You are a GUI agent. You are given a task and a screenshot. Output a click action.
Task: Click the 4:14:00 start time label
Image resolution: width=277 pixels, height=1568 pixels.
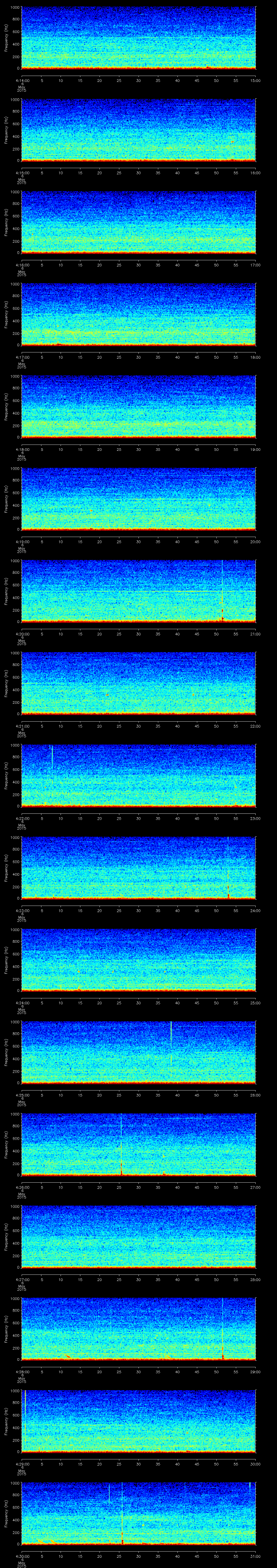(22, 80)
